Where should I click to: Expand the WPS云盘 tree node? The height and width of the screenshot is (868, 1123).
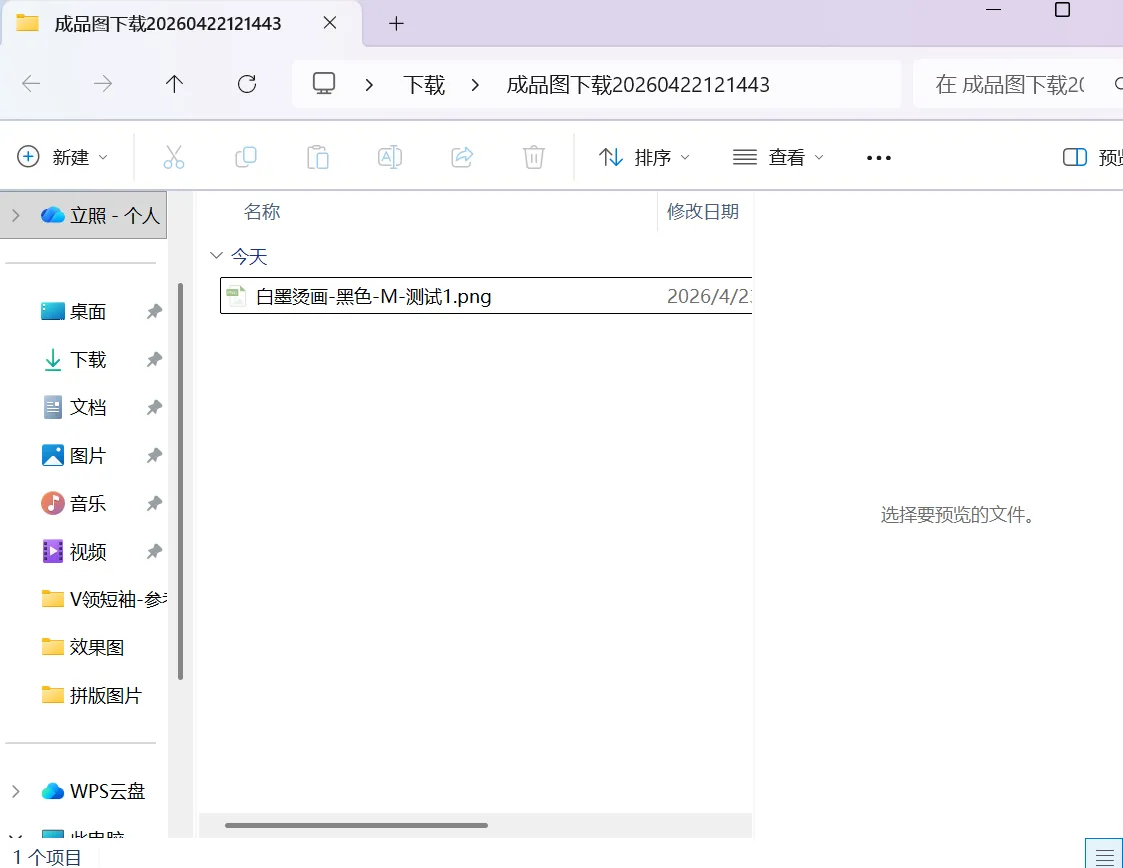point(16,791)
